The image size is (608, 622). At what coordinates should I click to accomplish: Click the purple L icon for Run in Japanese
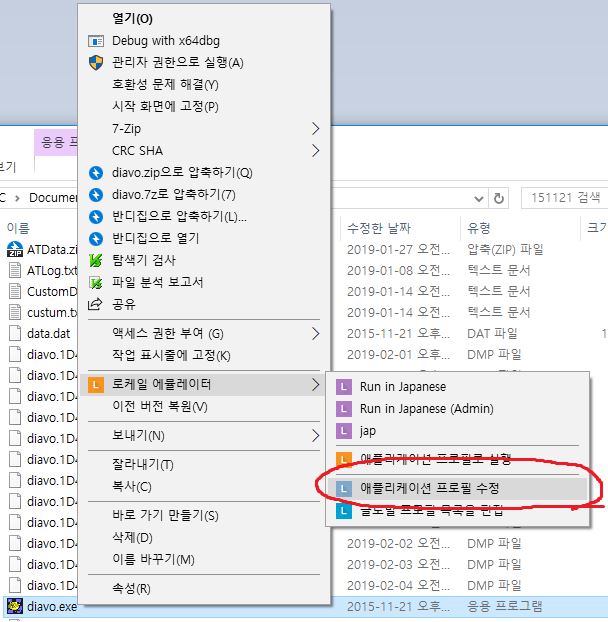click(344, 387)
